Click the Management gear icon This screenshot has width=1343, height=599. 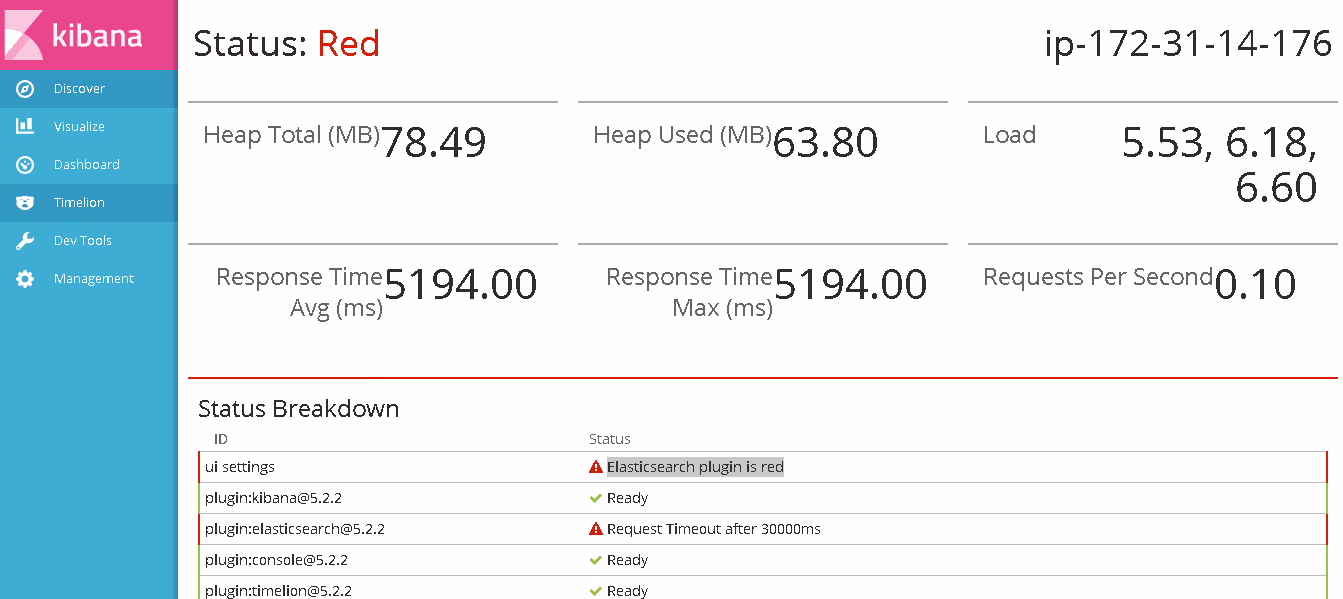(25, 279)
